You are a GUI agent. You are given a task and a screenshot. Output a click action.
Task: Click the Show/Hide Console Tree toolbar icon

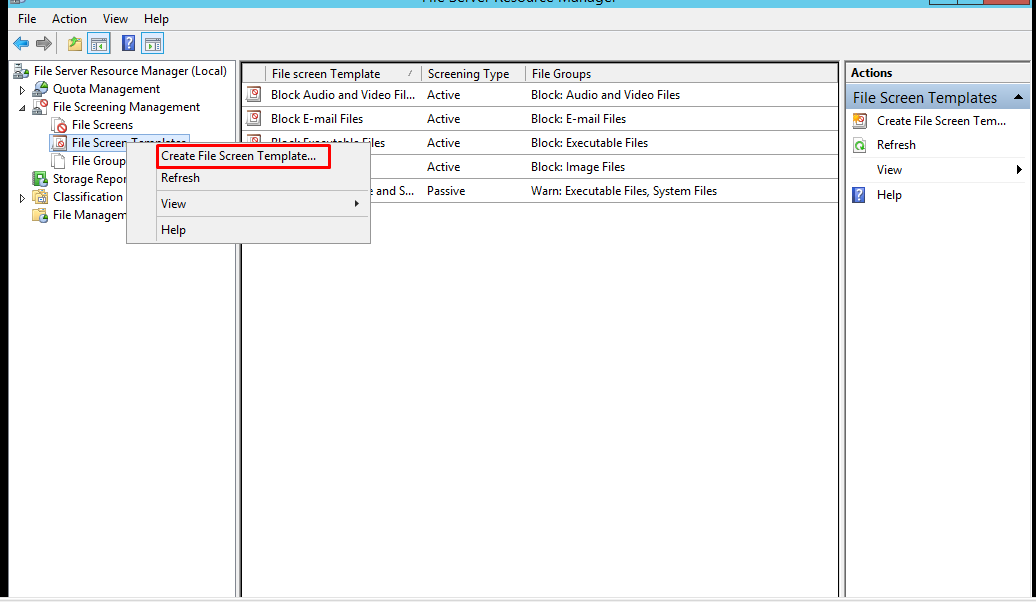(x=98, y=43)
